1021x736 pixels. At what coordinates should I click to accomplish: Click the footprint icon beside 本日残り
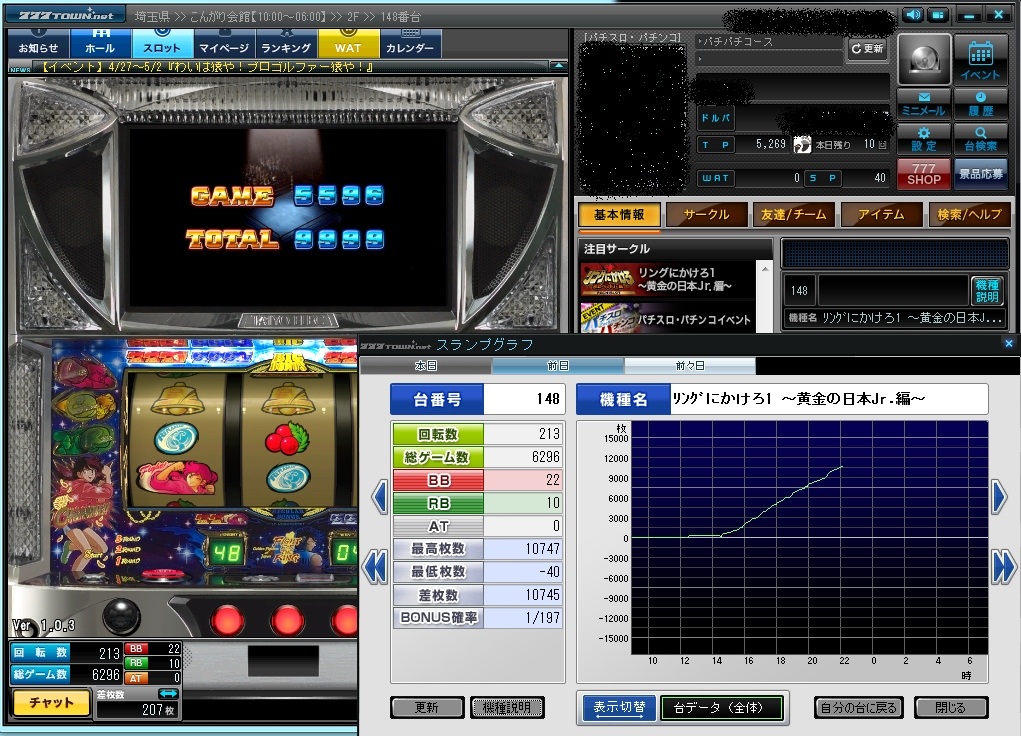802,144
